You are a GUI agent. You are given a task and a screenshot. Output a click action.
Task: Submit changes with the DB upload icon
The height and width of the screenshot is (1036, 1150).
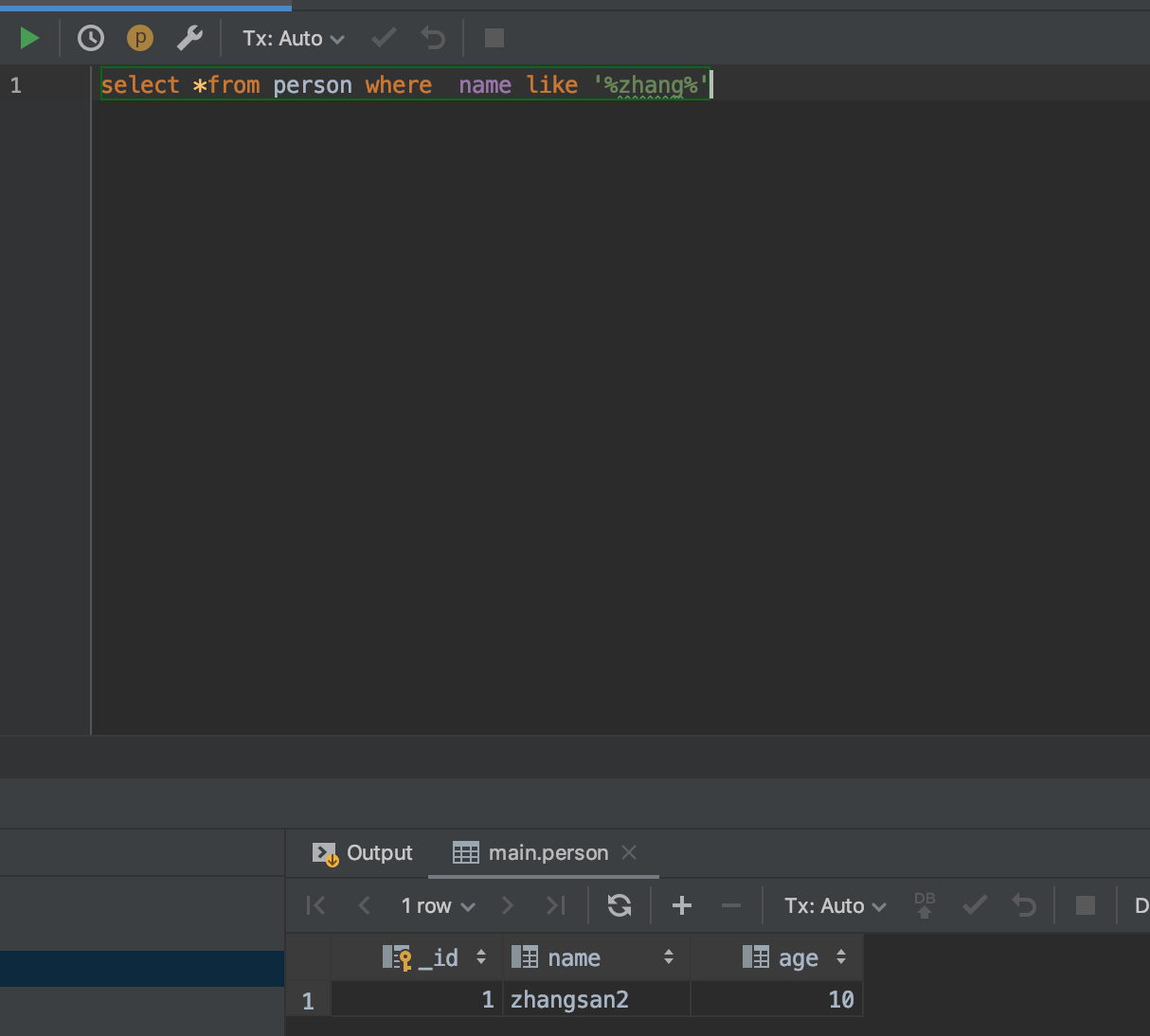tap(925, 905)
